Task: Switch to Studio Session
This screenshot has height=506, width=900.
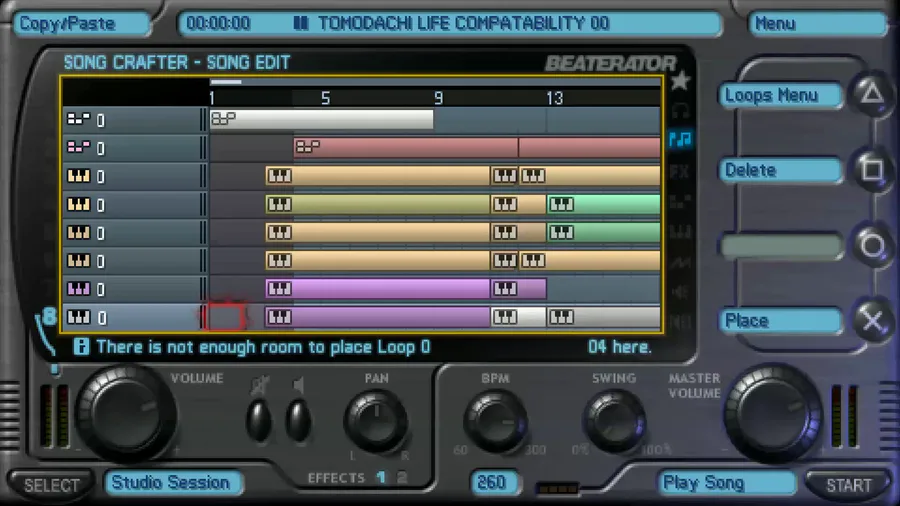Action: click(173, 483)
